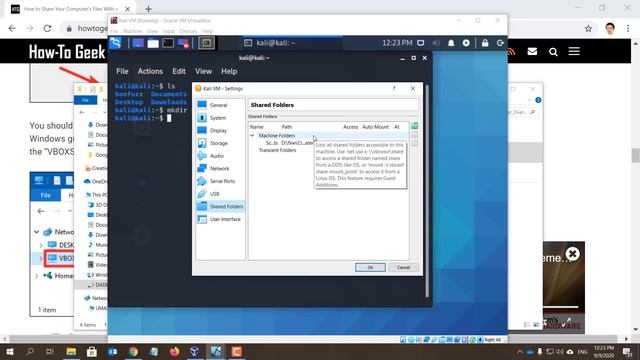Open Network settings category
Screen dimensions: 640x360
tap(219, 168)
